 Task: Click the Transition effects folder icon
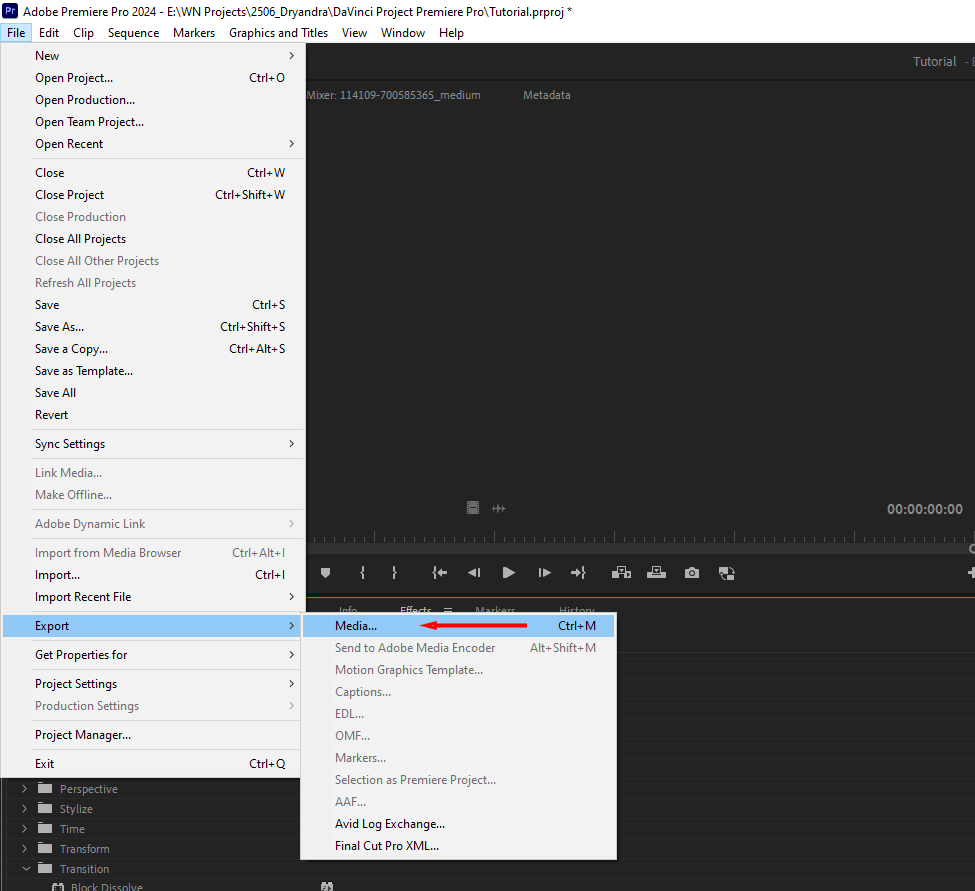click(45, 868)
